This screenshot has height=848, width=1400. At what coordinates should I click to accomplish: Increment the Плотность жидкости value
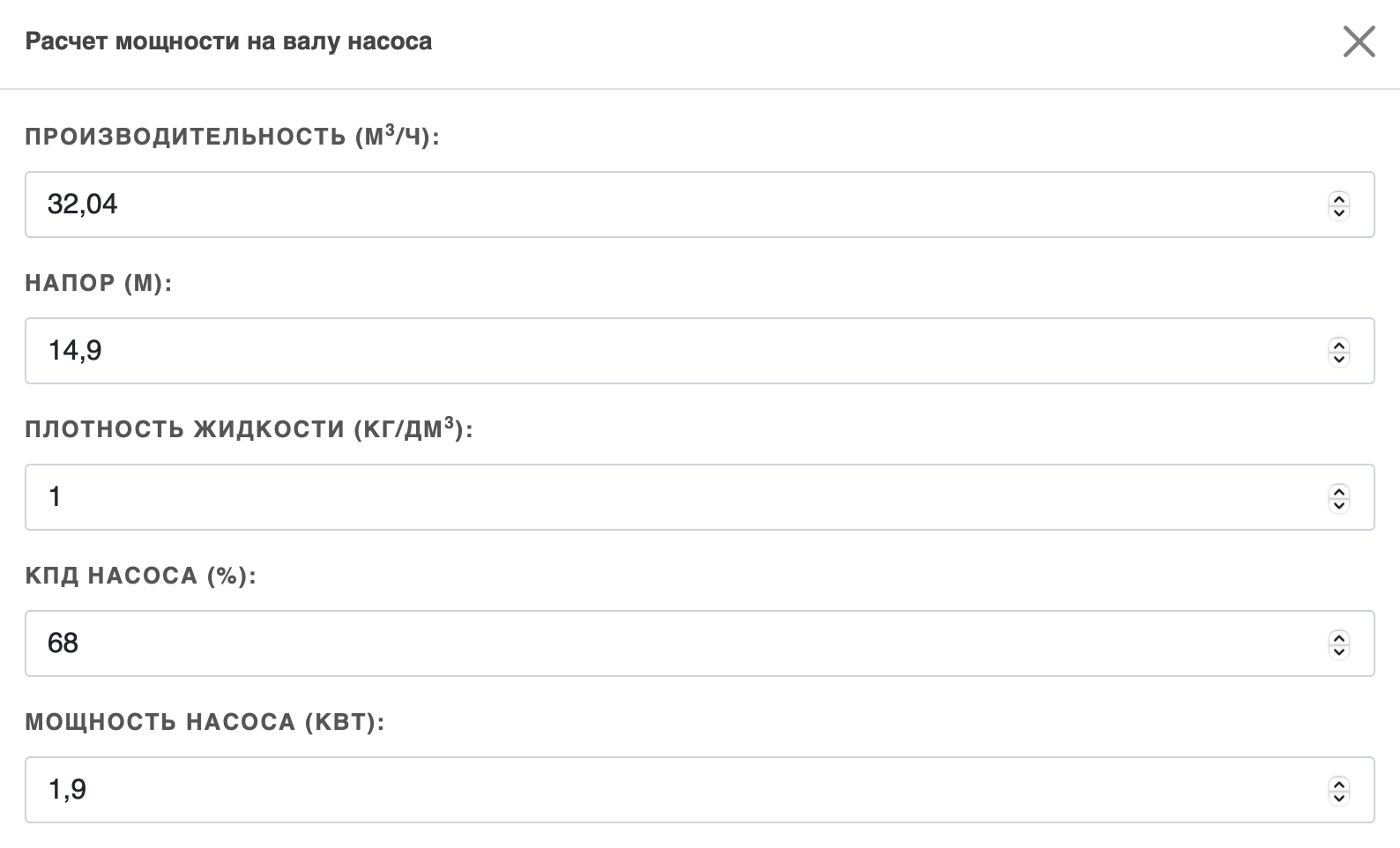tap(1338, 491)
